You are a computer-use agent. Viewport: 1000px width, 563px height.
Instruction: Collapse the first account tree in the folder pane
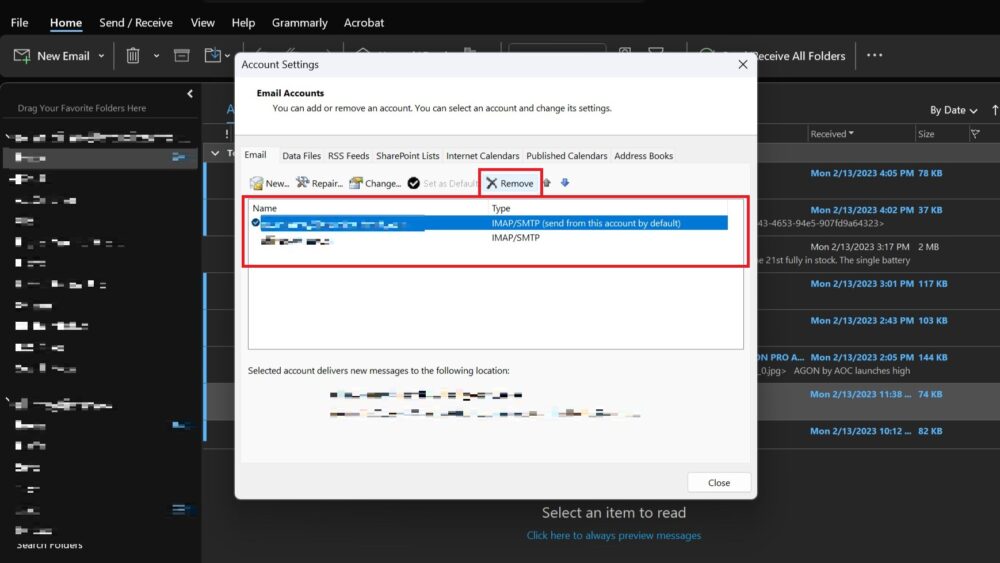8,136
